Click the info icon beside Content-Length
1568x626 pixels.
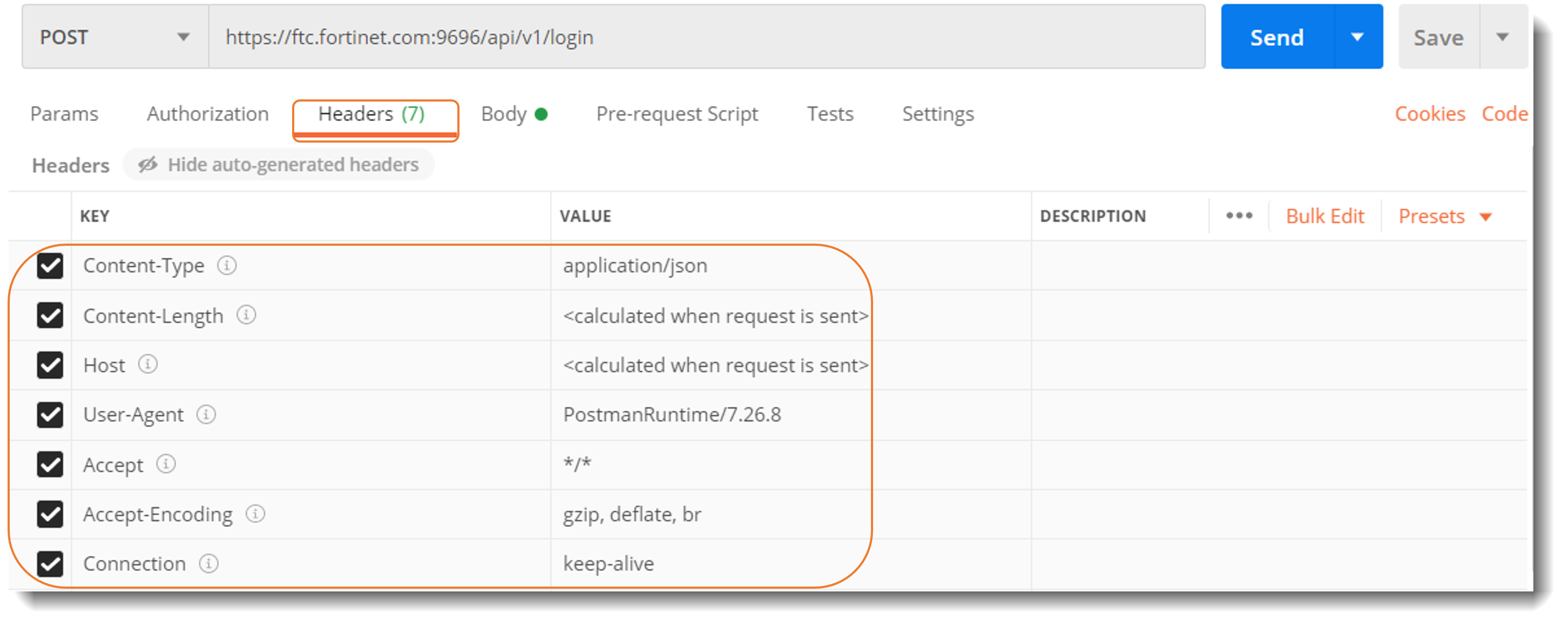(x=247, y=315)
